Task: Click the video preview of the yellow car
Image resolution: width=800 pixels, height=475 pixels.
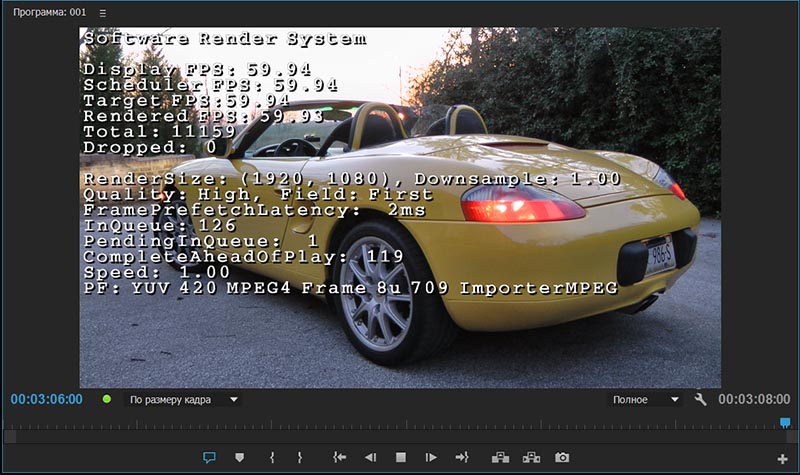Action: coord(400,208)
